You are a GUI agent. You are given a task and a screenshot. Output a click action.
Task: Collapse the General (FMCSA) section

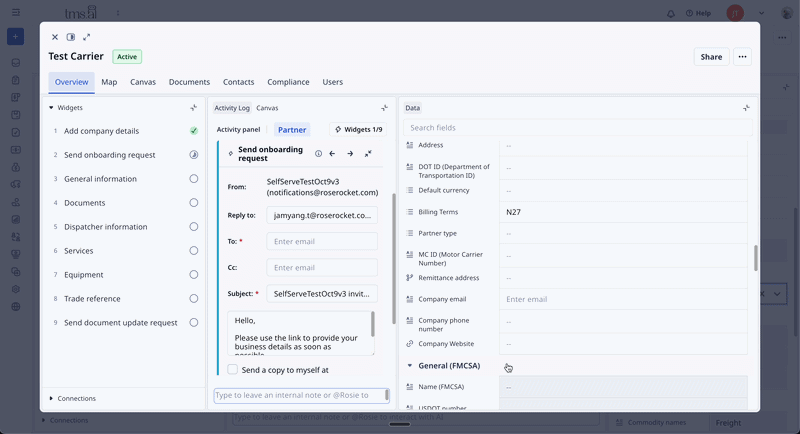(409, 366)
